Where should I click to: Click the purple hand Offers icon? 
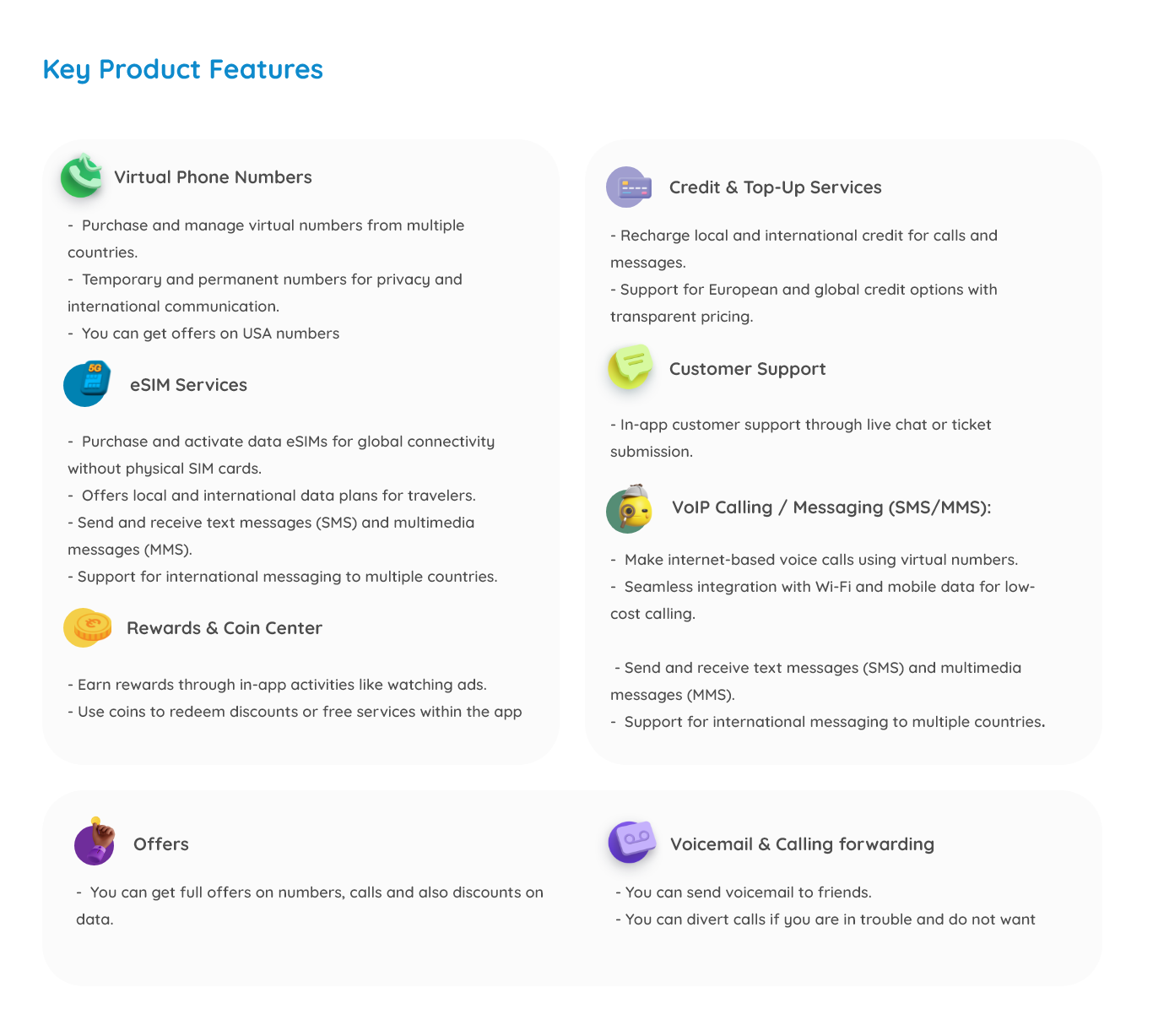[x=95, y=842]
